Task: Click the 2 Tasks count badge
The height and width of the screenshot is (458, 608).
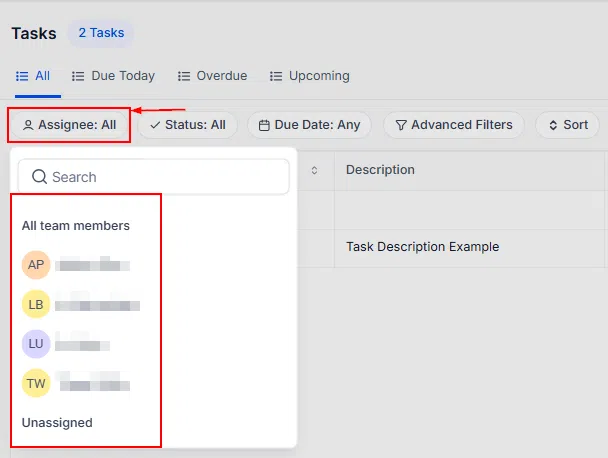Action: (x=101, y=33)
